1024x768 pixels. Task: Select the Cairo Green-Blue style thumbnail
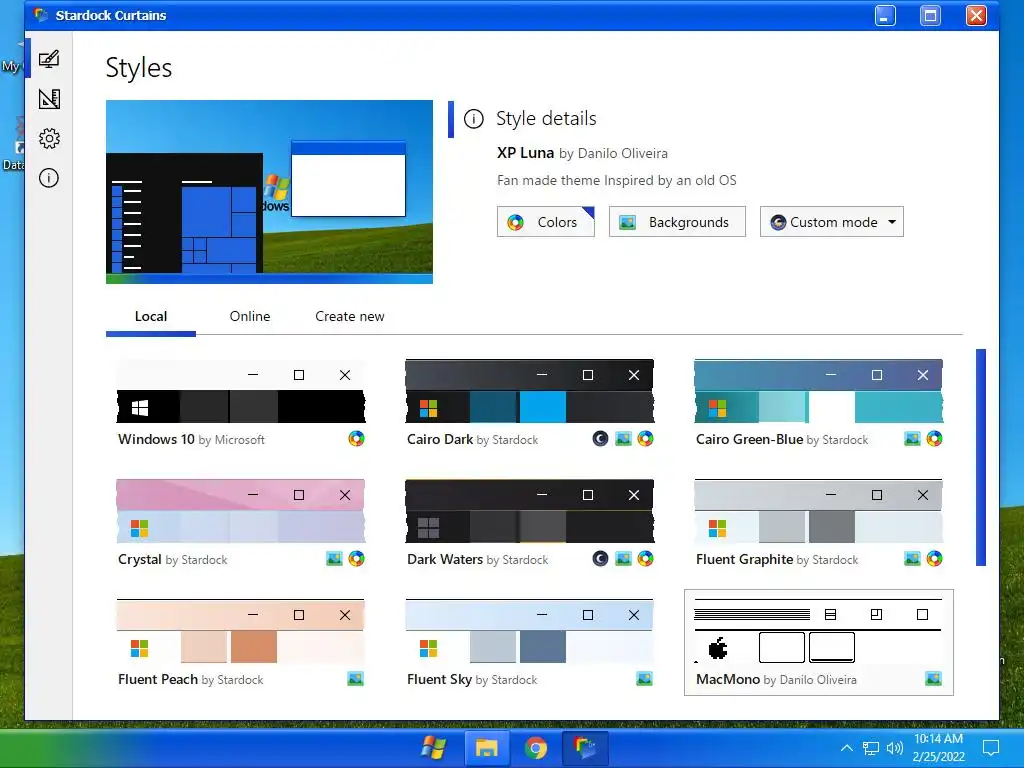click(x=819, y=391)
